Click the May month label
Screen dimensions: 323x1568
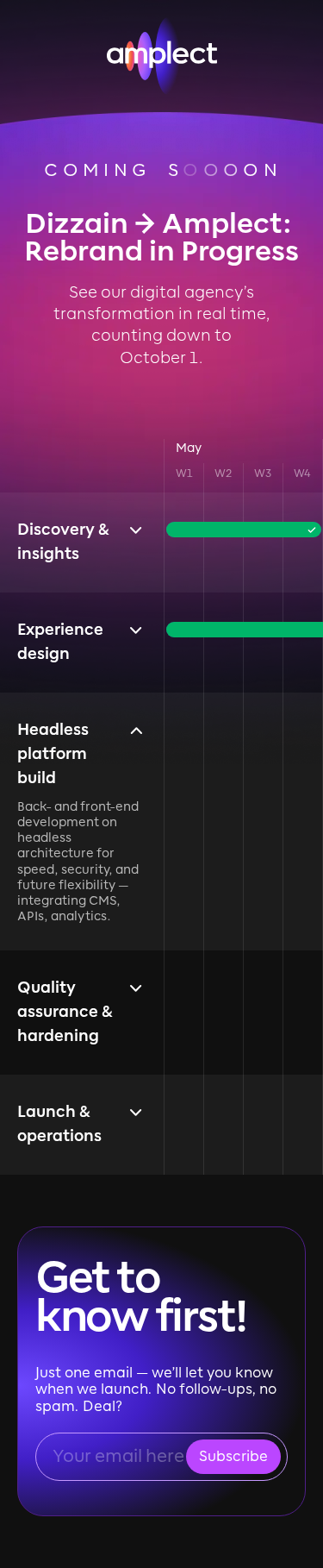pos(189,447)
